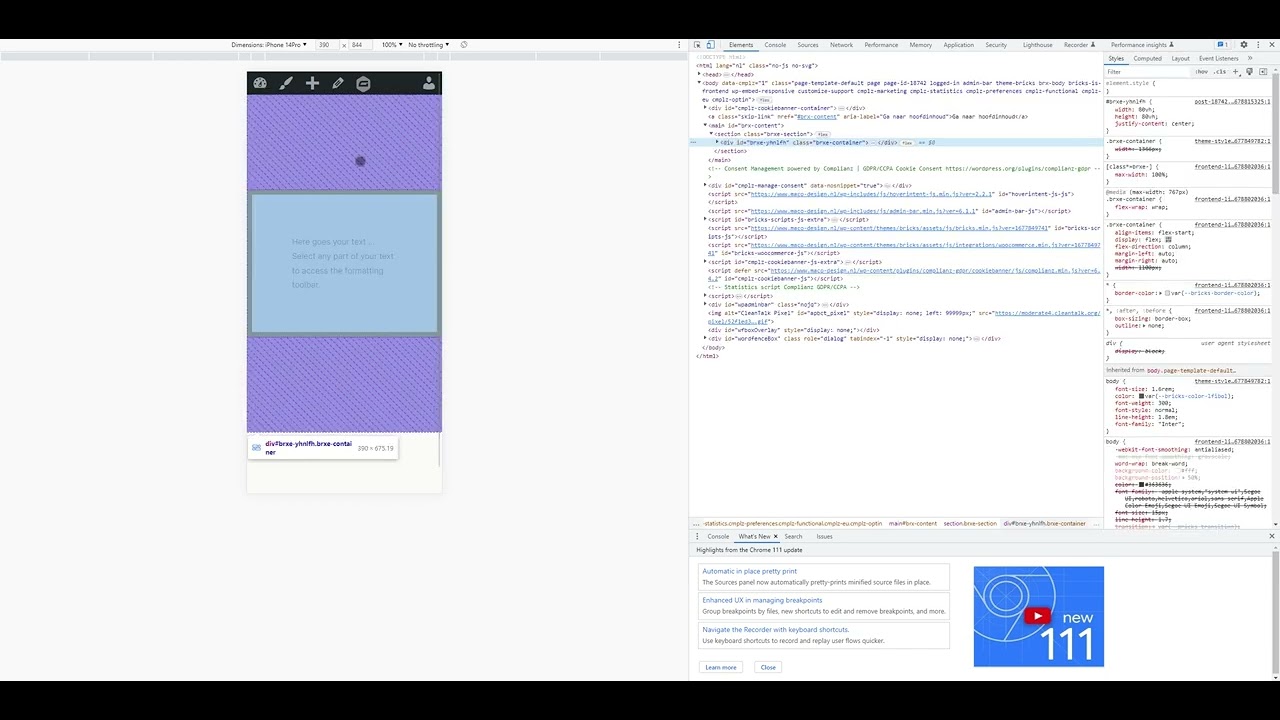The image size is (1280, 720).
Task: Click the Learn more button
Action: (721, 667)
